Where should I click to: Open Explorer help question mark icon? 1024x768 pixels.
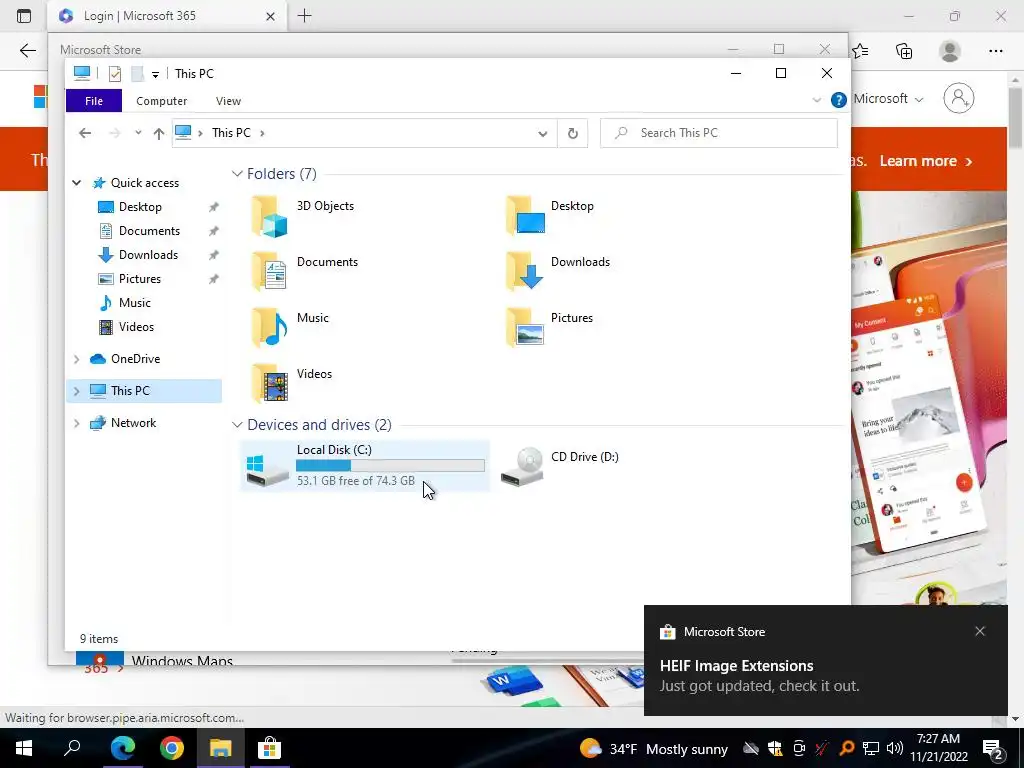839,100
